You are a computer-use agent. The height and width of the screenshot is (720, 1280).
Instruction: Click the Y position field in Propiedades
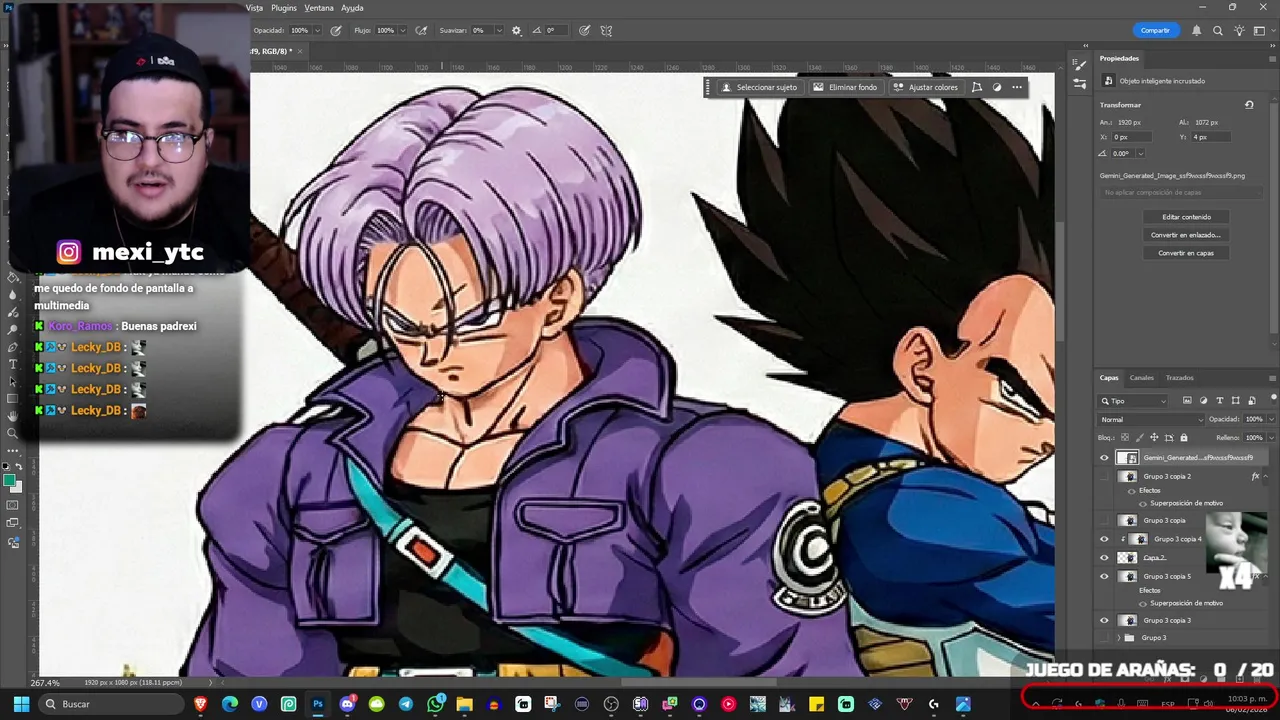pyautogui.click(x=1213, y=137)
